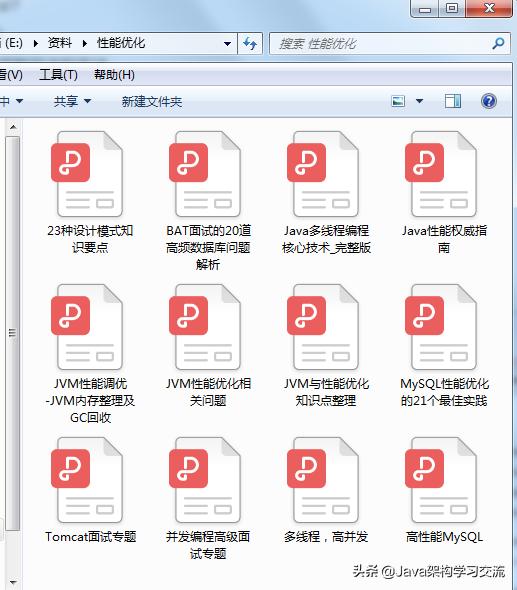This screenshot has height=590, width=517.
Task: Open the help question mark icon
Action: point(488,101)
